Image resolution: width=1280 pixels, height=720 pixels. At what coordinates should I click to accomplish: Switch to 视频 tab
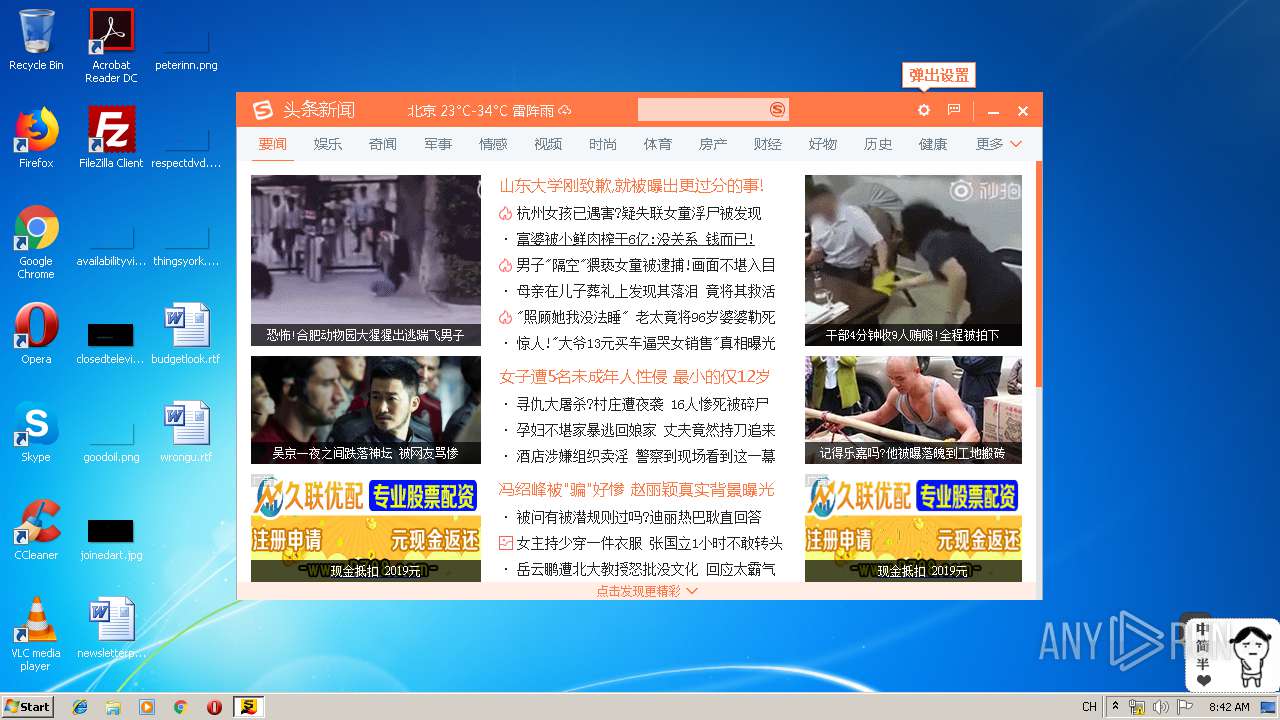click(x=547, y=144)
